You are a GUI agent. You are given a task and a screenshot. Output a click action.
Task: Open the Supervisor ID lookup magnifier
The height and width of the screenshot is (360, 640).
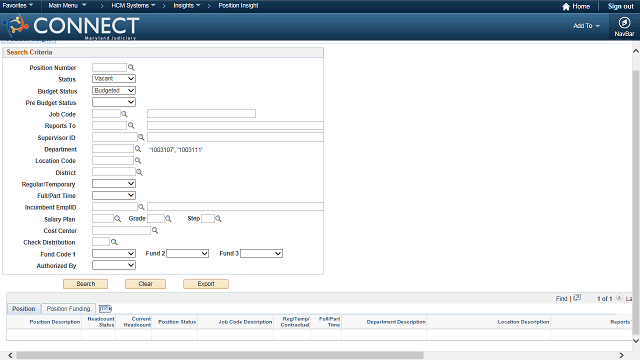point(141,137)
